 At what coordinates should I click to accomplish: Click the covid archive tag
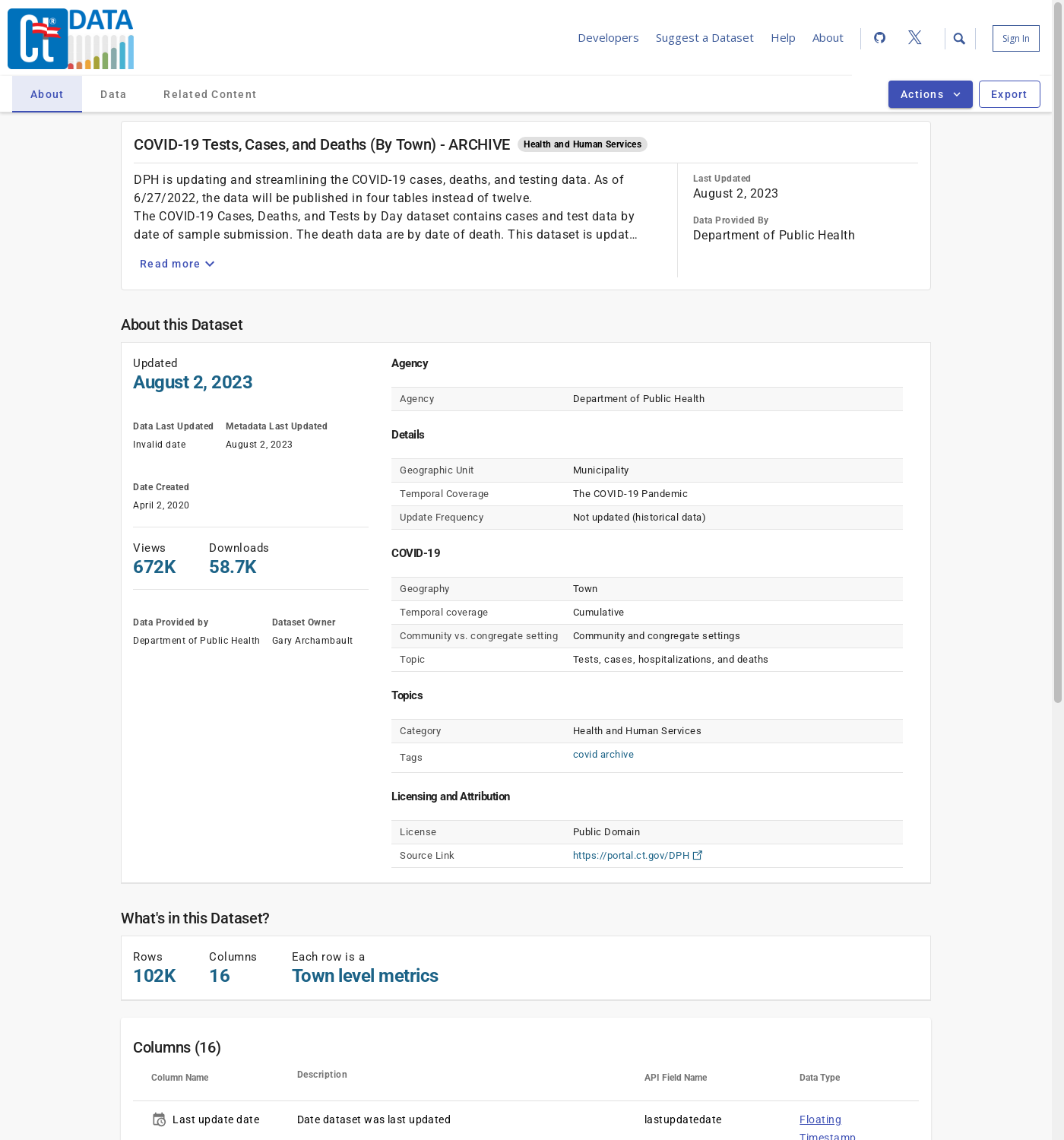[x=603, y=755]
